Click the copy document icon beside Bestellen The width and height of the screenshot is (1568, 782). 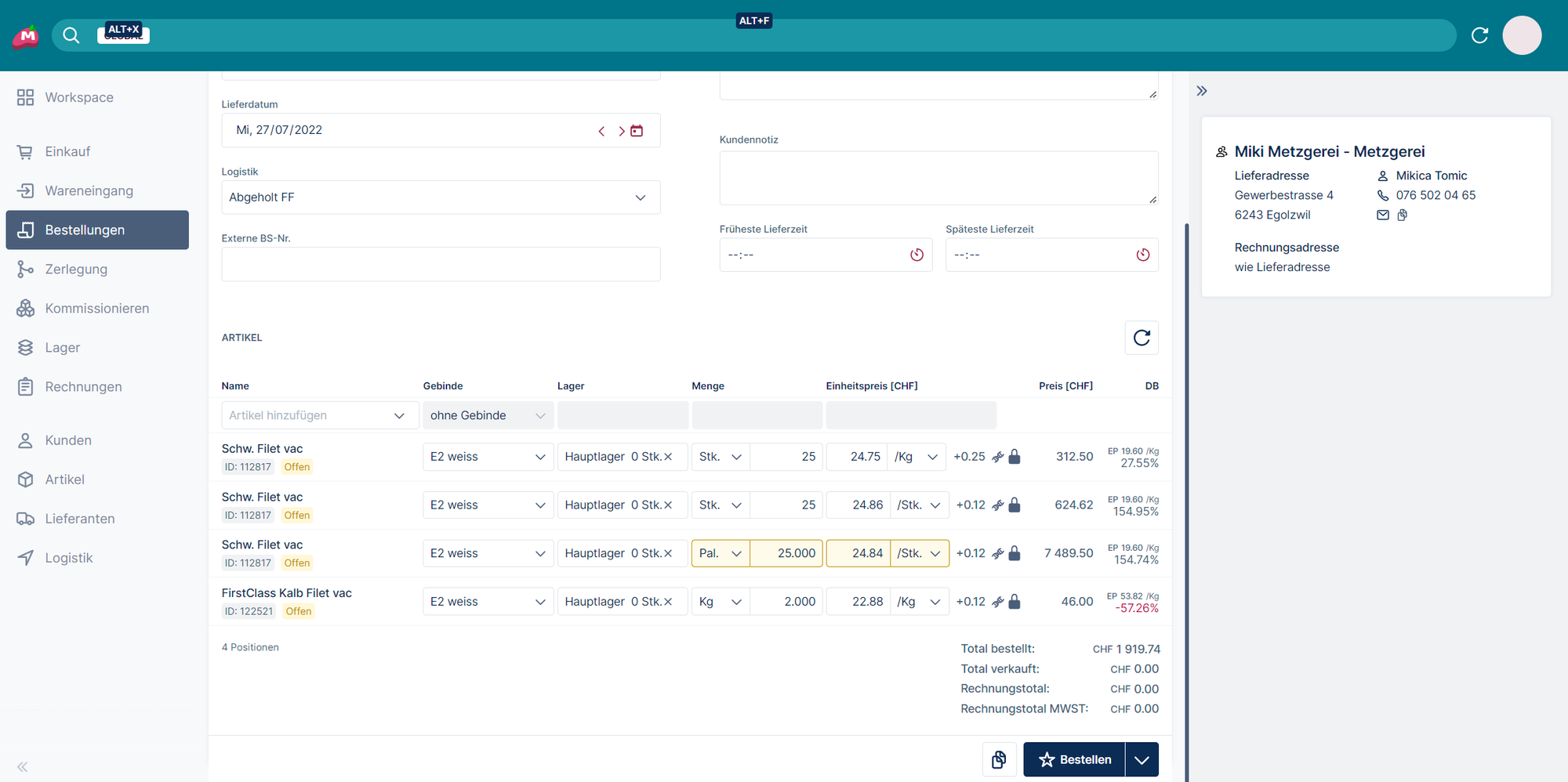(999, 759)
